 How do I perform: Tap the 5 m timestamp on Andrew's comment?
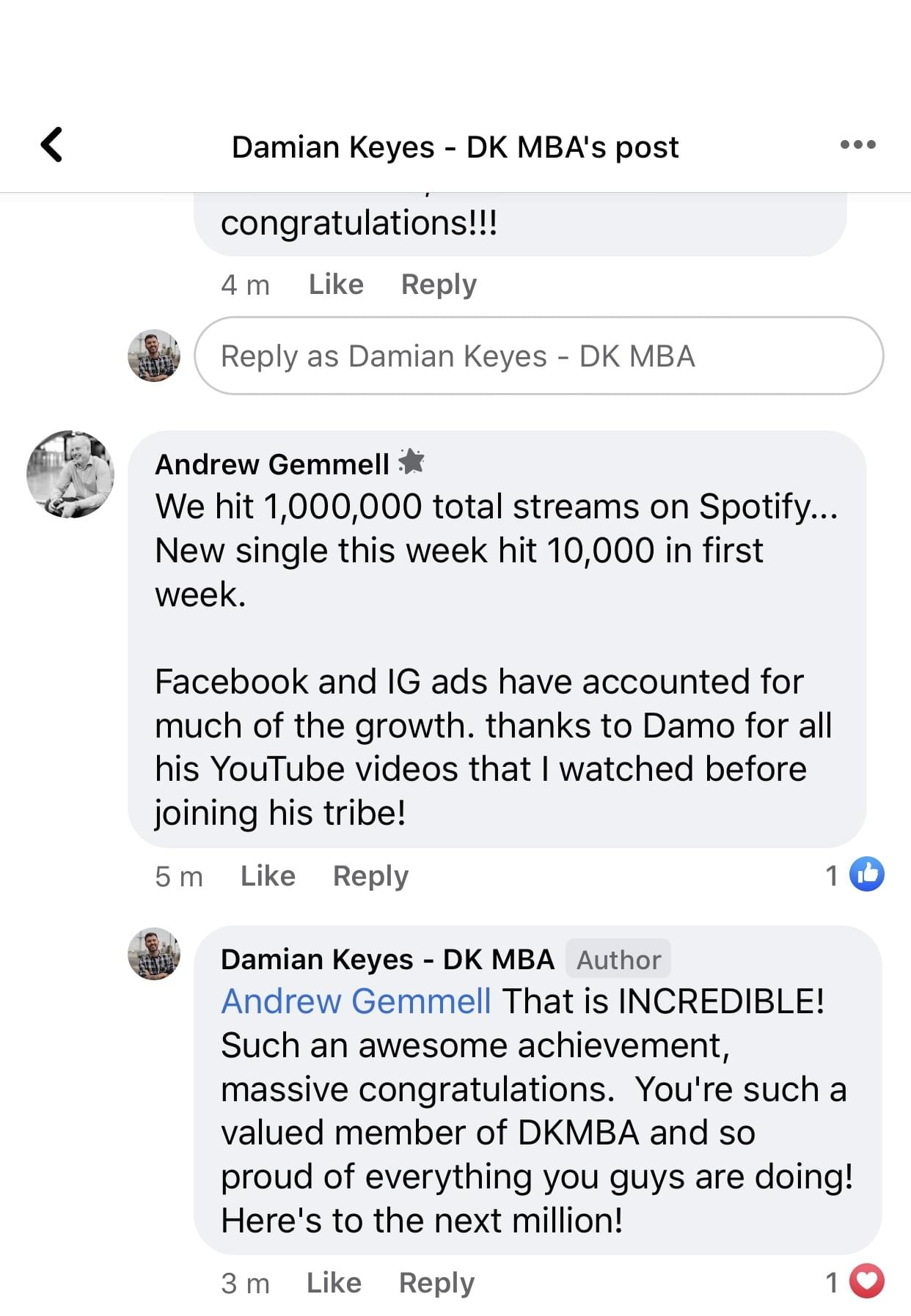(x=179, y=876)
